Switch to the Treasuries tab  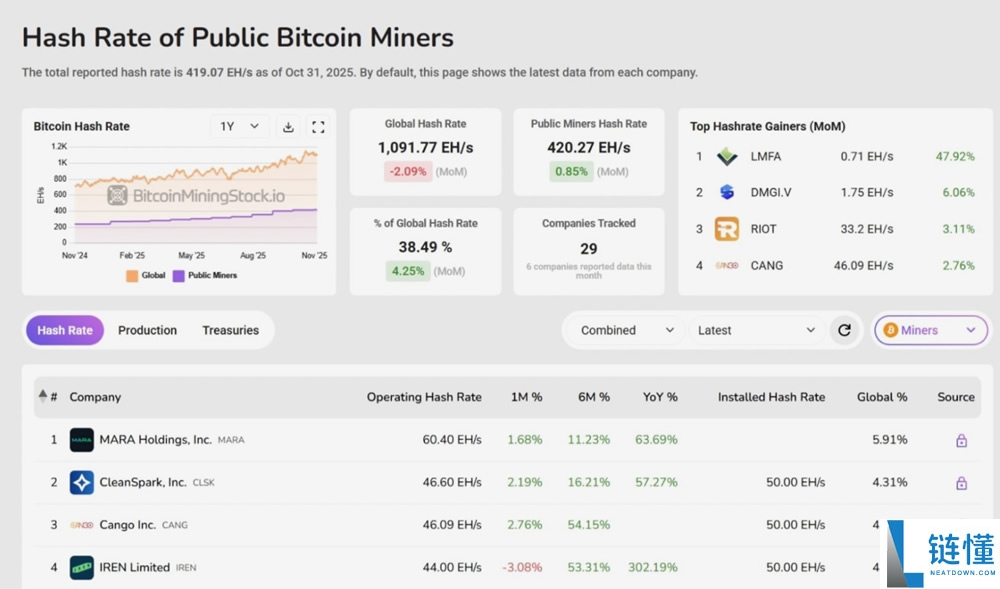(x=230, y=330)
